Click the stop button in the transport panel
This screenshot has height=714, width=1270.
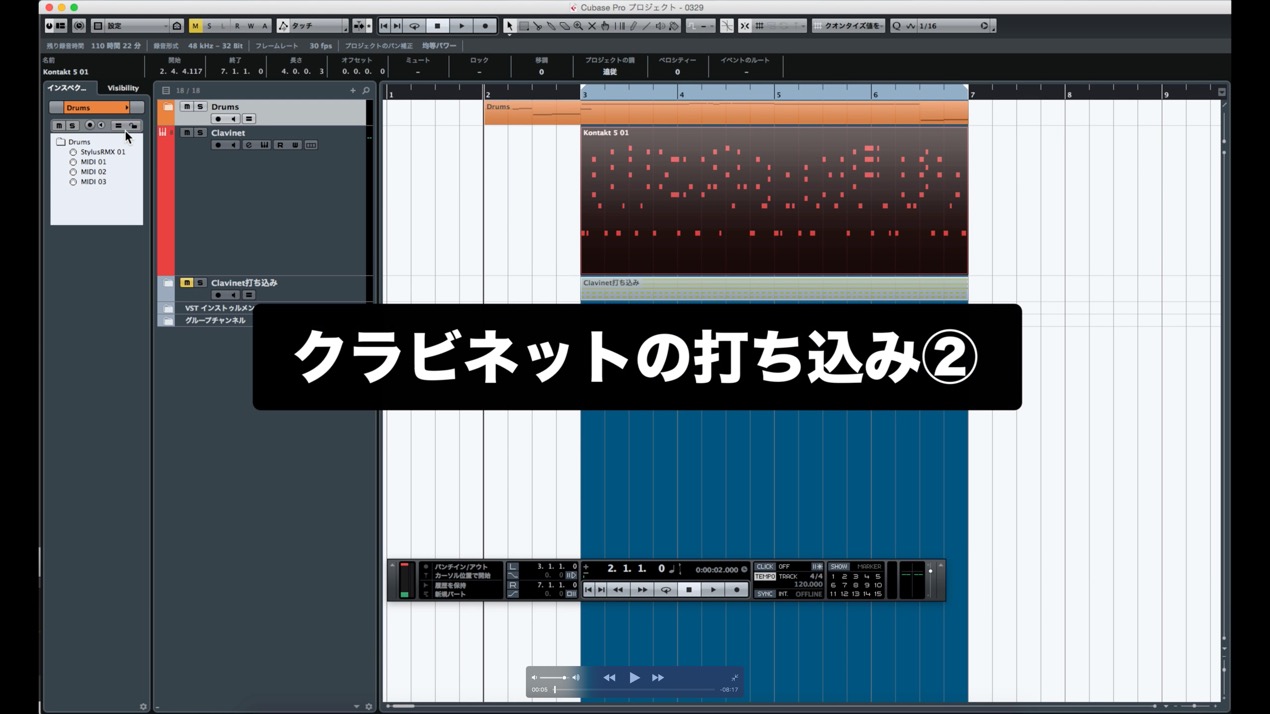pyautogui.click(x=689, y=590)
